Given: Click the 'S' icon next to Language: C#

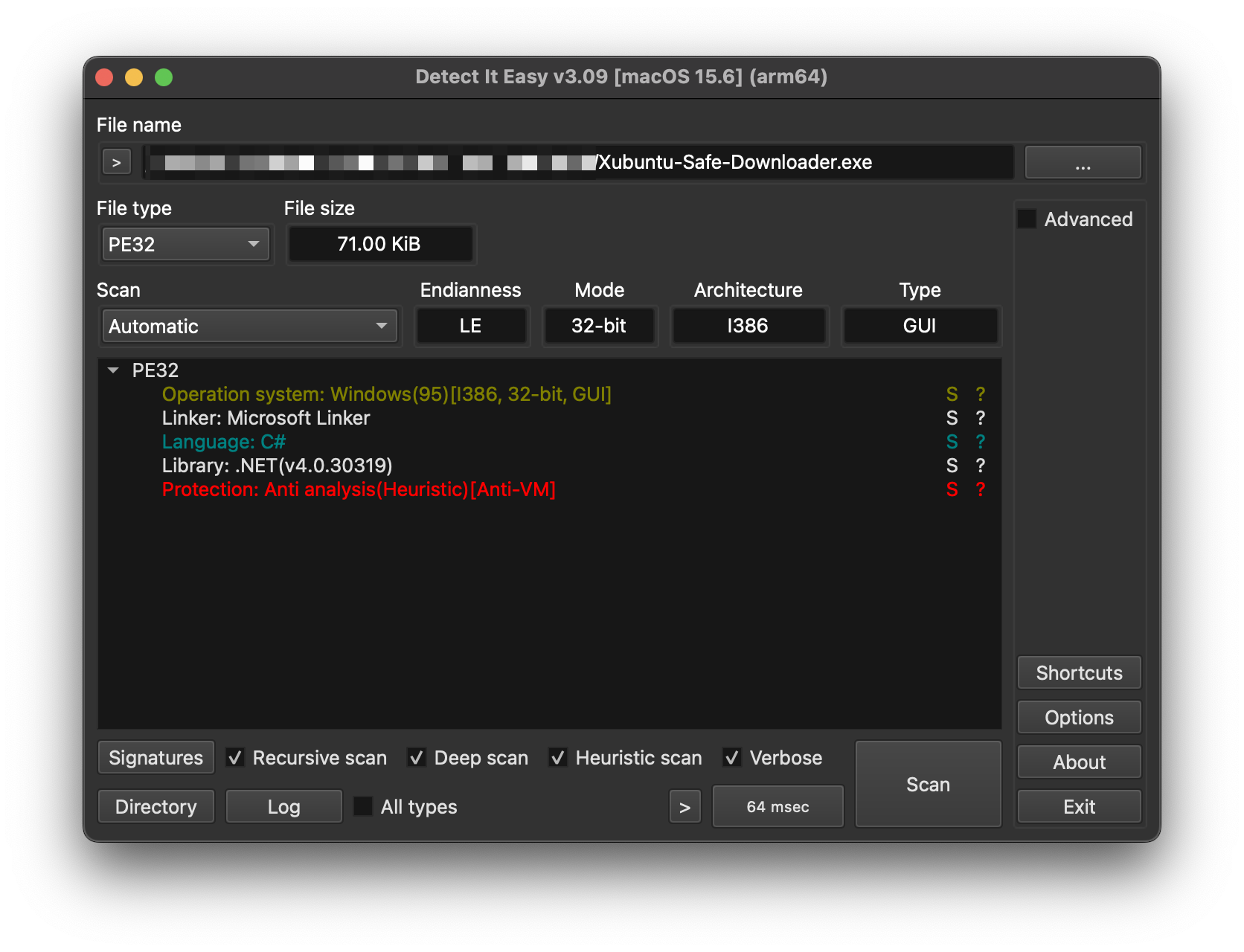Looking at the screenshot, I should coord(952,442).
